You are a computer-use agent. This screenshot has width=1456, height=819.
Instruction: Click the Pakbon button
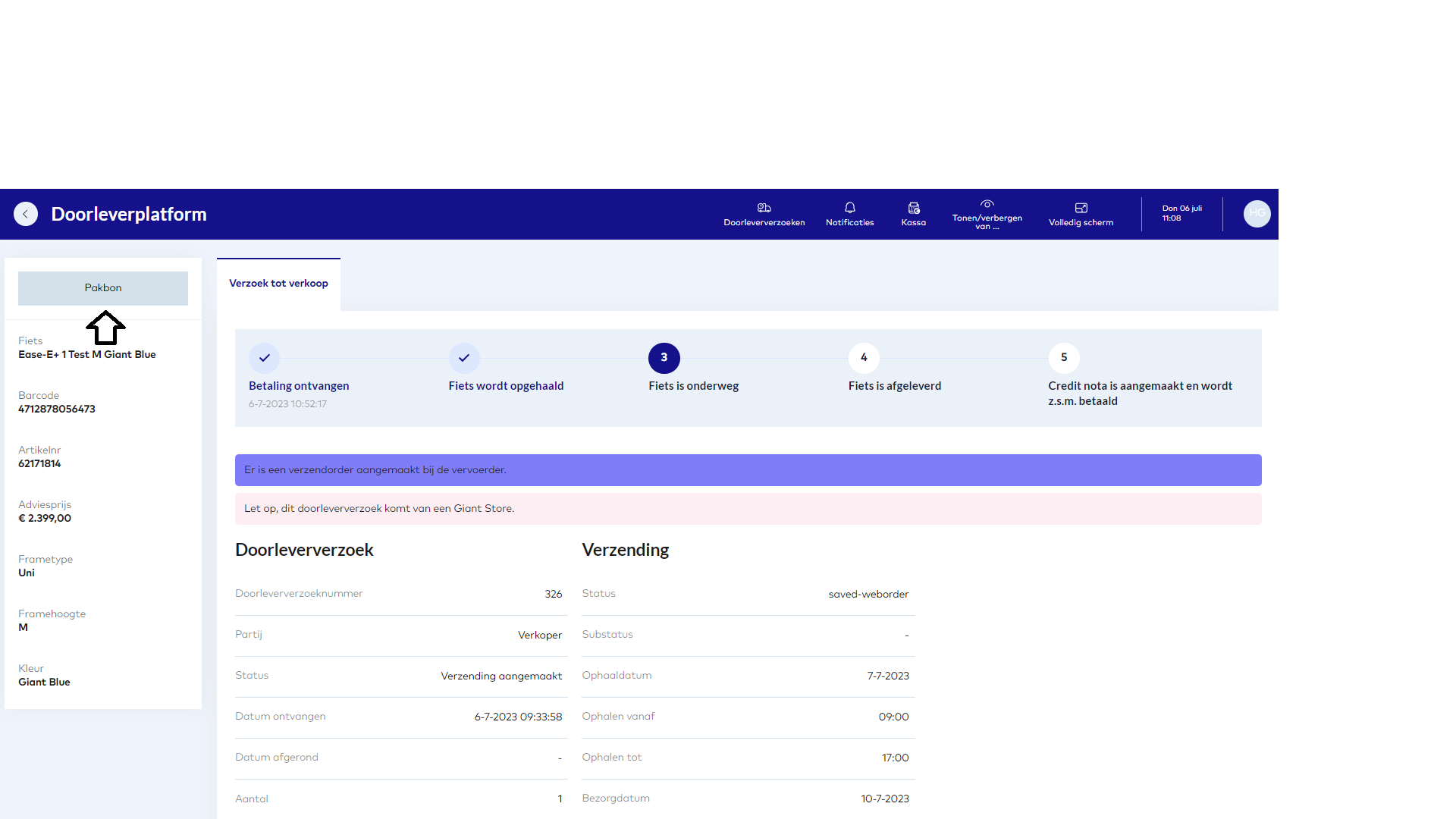click(103, 288)
